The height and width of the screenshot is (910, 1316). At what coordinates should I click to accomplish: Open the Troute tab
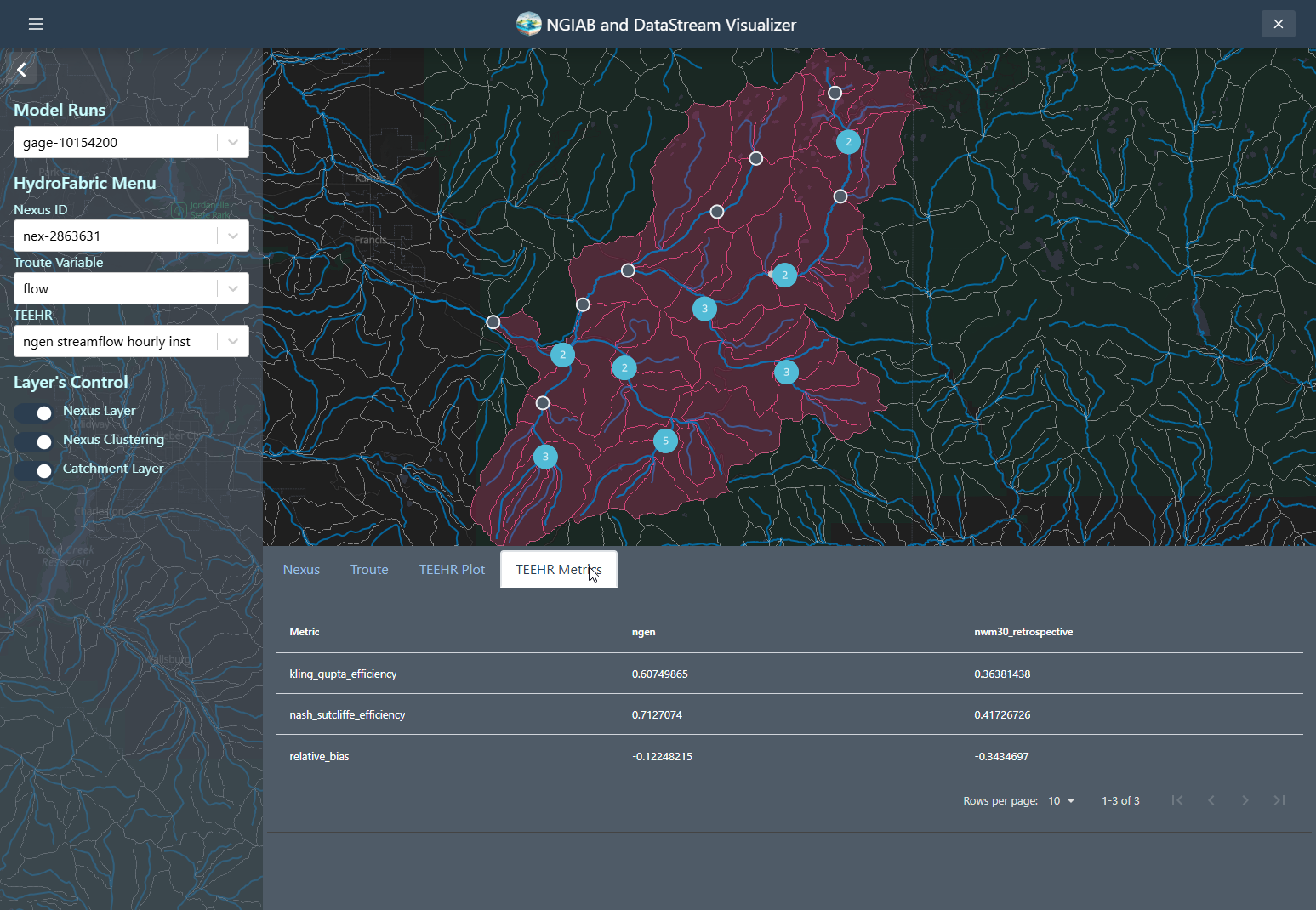coord(368,569)
